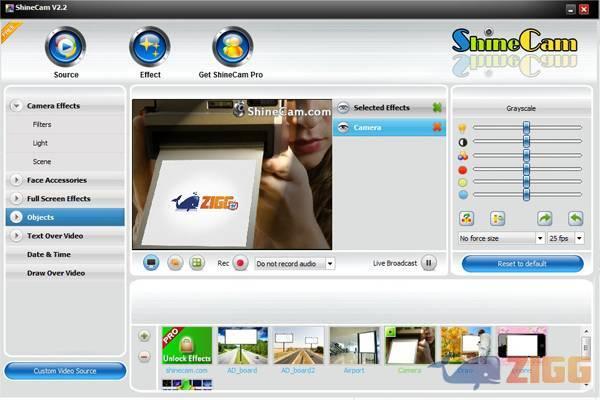The image size is (600, 400).
Task: Click the Reset to default button
Action: (522, 263)
